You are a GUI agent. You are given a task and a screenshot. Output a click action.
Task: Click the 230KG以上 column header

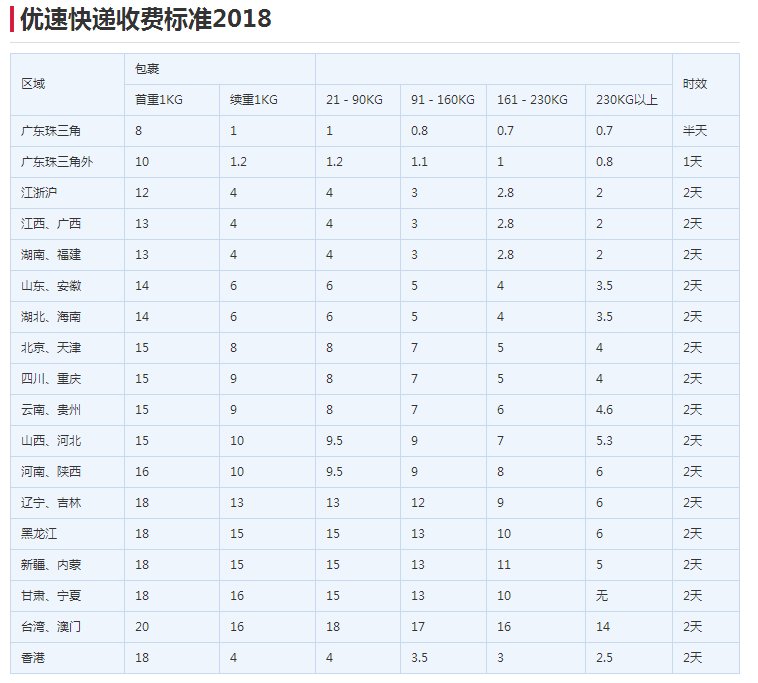(x=627, y=100)
